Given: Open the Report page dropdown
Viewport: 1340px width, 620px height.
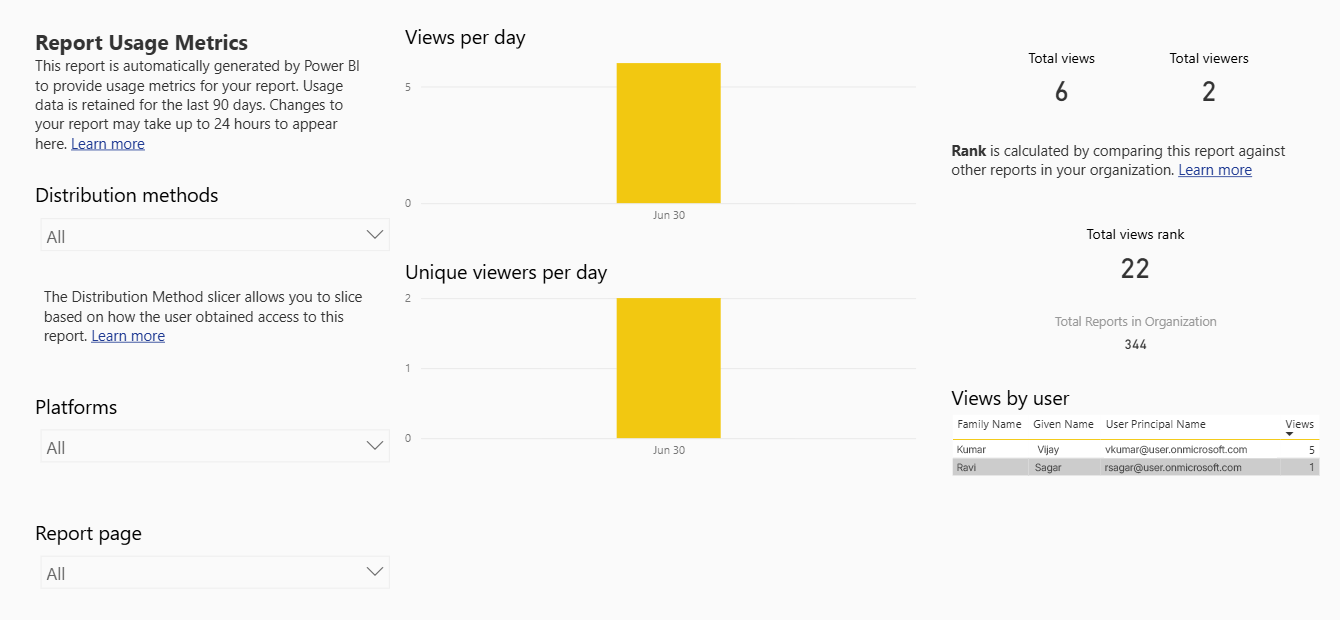Looking at the screenshot, I should [x=215, y=573].
